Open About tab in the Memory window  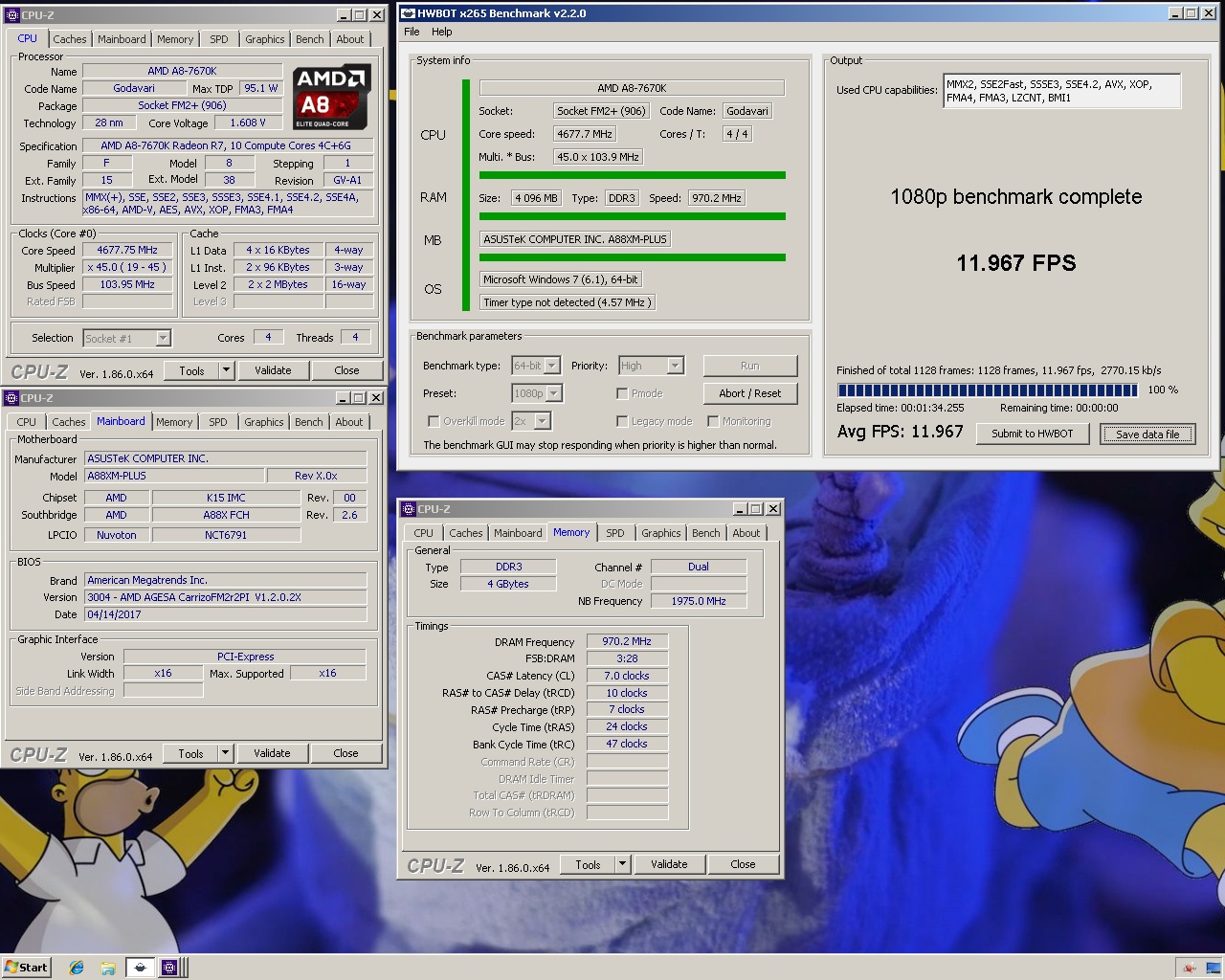click(x=746, y=533)
